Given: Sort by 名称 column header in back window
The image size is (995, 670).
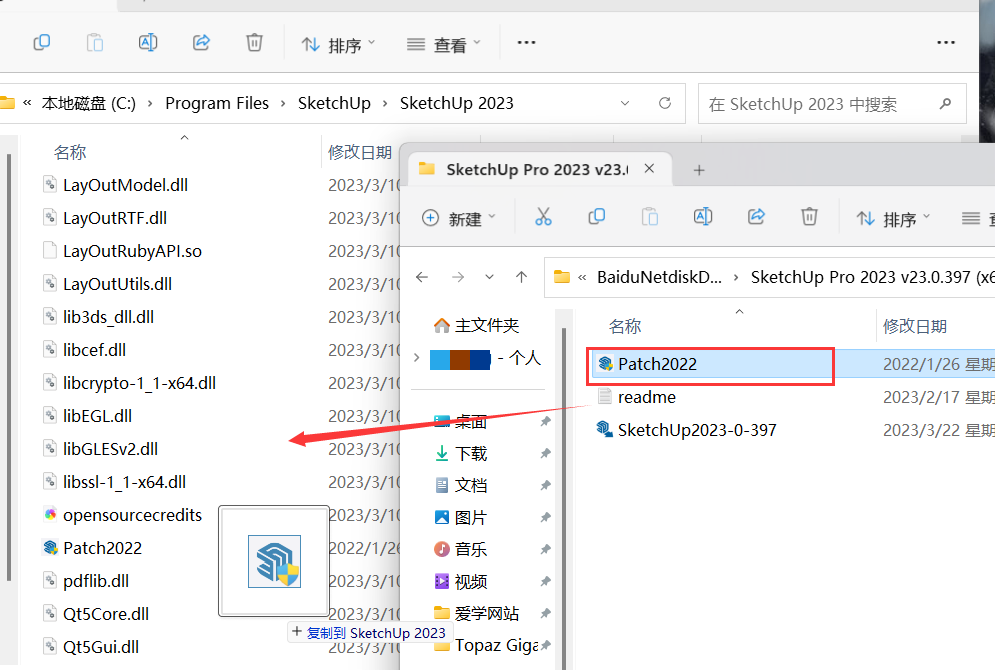Looking at the screenshot, I should (70, 152).
